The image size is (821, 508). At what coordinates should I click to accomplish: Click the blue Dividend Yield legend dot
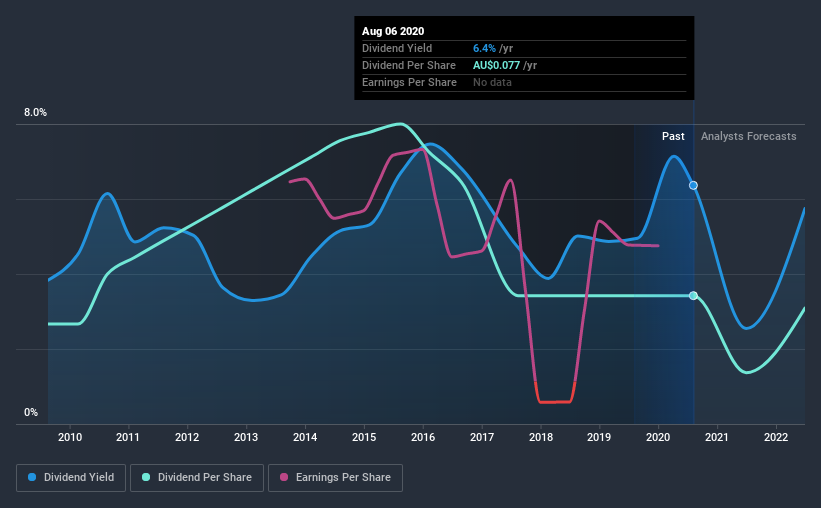coord(32,477)
